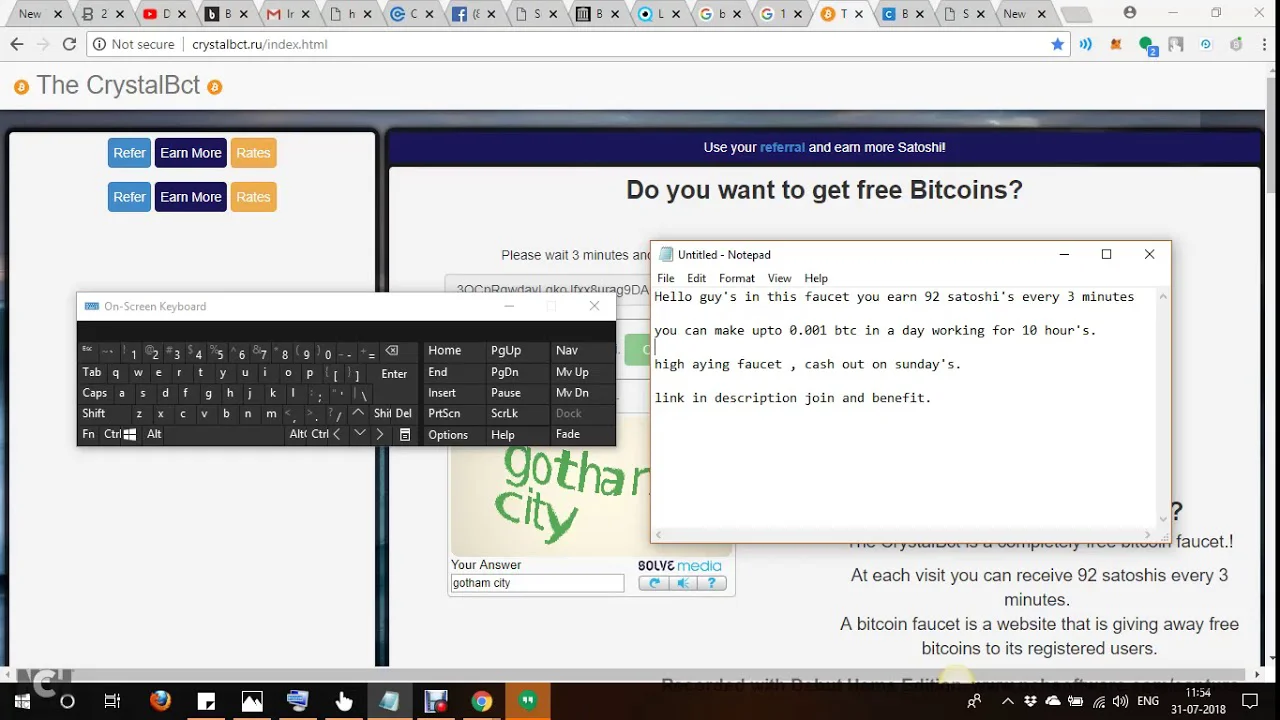The image size is (1280, 720).
Task: Open the Windows Start menu
Action: (x=22, y=702)
